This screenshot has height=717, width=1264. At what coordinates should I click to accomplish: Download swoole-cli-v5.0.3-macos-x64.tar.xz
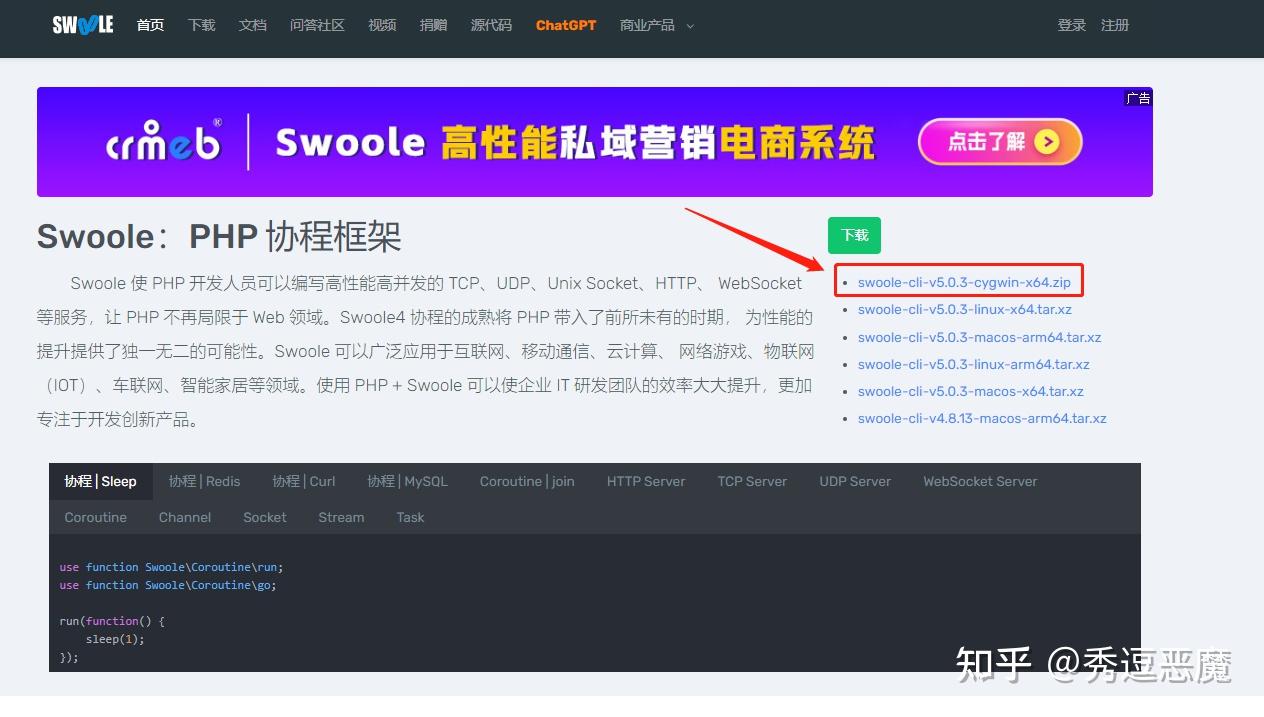pyautogui.click(x=971, y=391)
